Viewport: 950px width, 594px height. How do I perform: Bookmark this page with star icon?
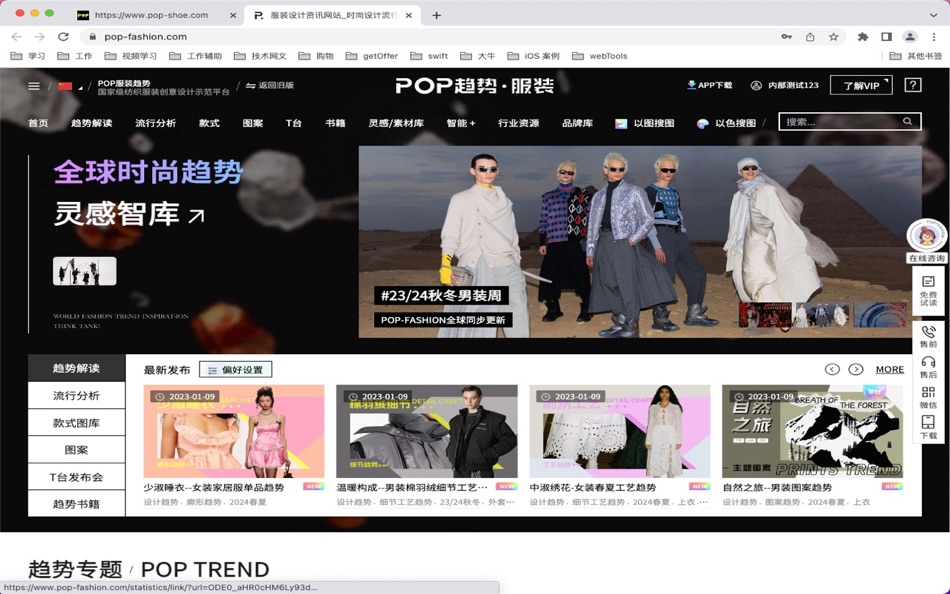834,36
